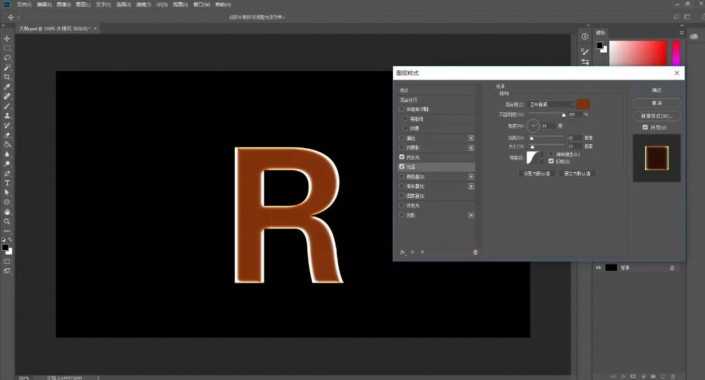Viewport: 705px width, 380px height.
Task: Open the contour picker dropdown arrow
Action: (x=542, y=158)
